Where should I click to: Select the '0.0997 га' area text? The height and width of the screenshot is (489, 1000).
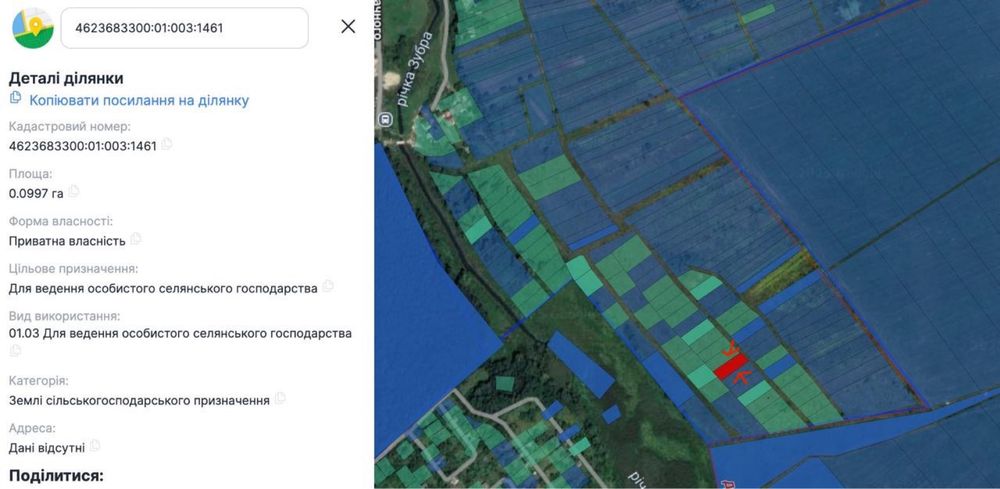click(x=36, y=193)
